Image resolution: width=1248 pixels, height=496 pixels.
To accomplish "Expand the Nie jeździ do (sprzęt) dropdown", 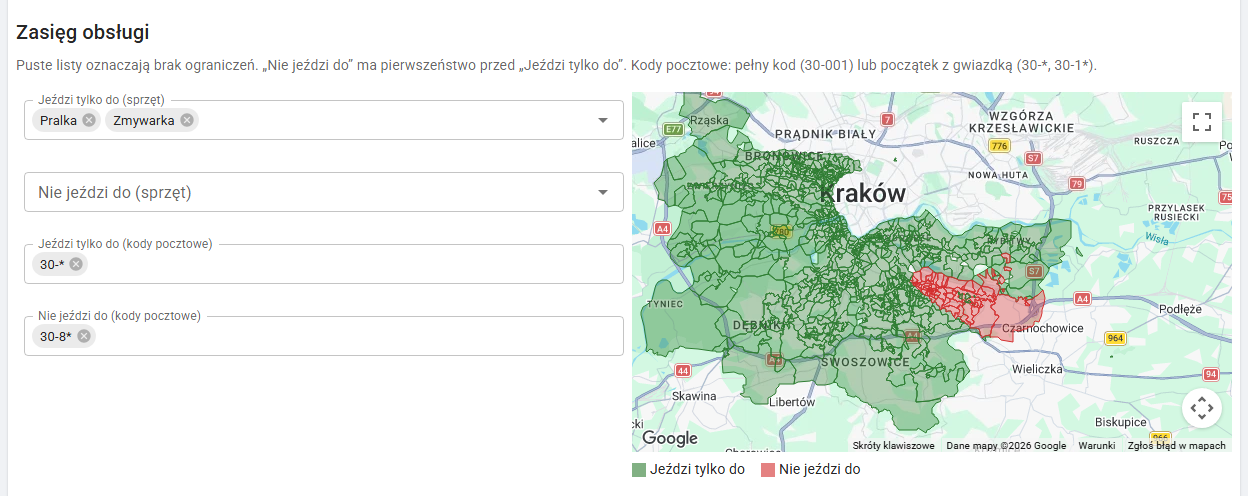I will coord(603,192).
